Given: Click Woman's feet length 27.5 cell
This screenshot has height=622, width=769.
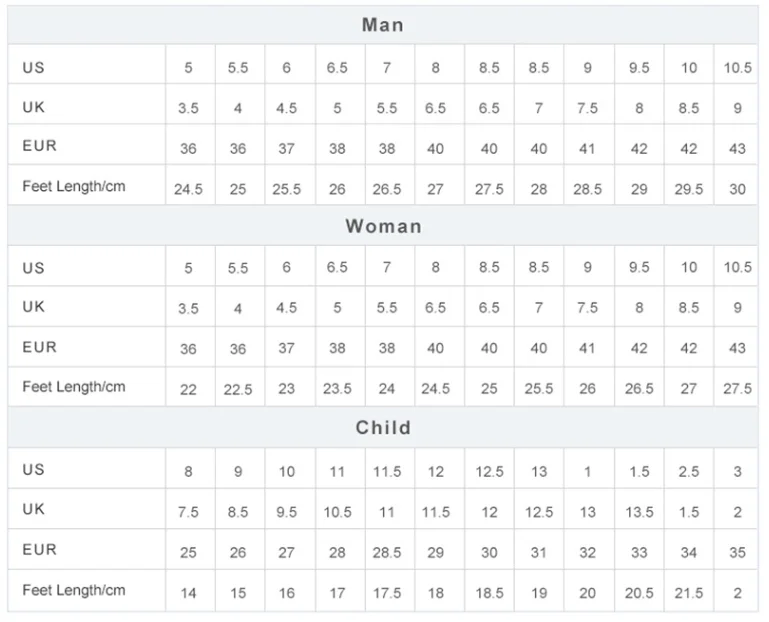Looking at the screenshot, I should point(737,389).
